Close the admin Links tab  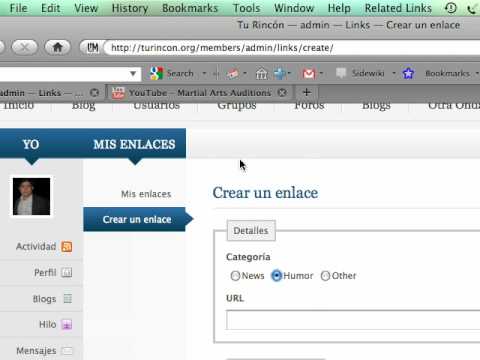94,93
